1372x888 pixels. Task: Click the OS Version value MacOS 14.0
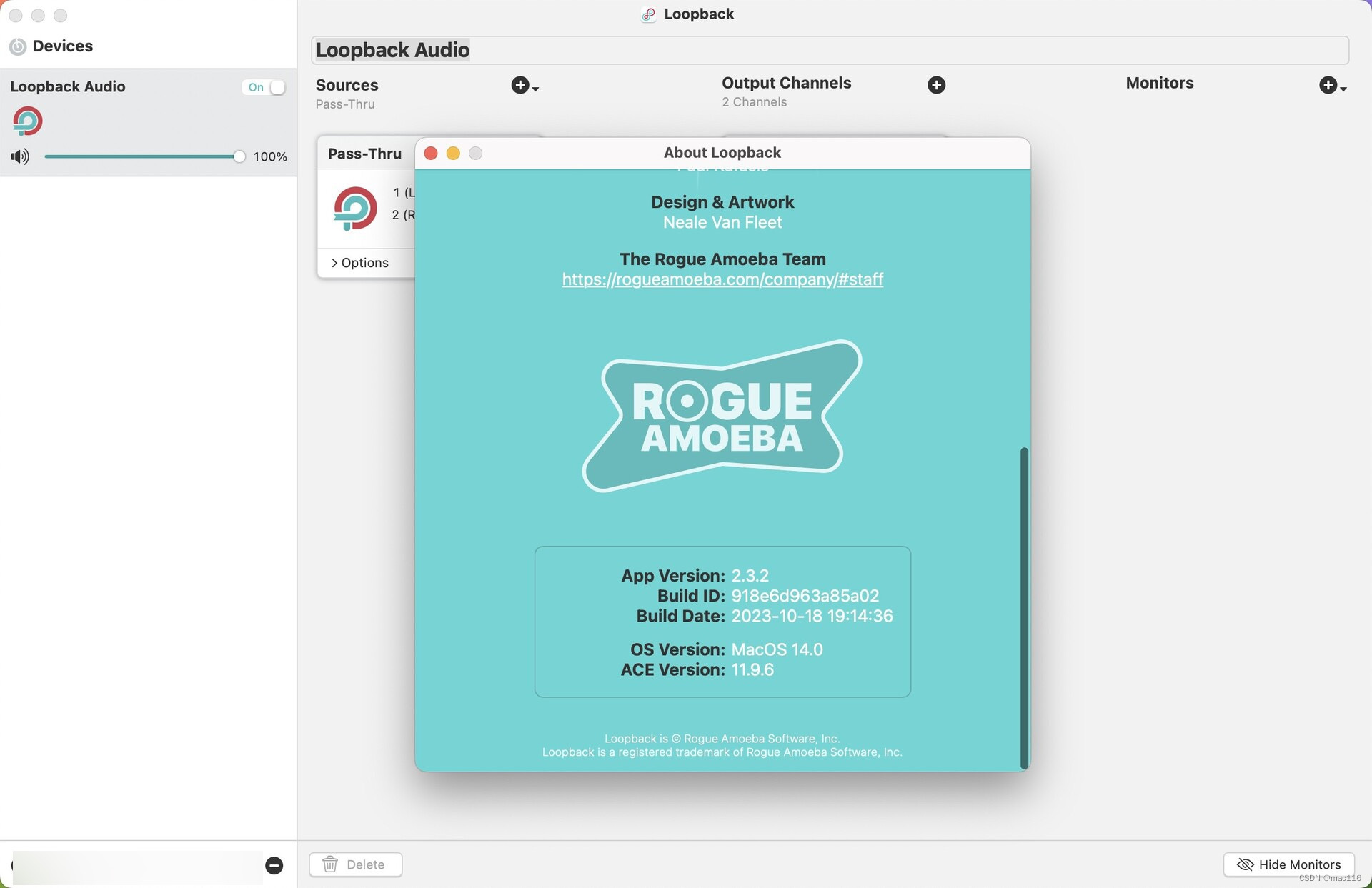[777, 649]
